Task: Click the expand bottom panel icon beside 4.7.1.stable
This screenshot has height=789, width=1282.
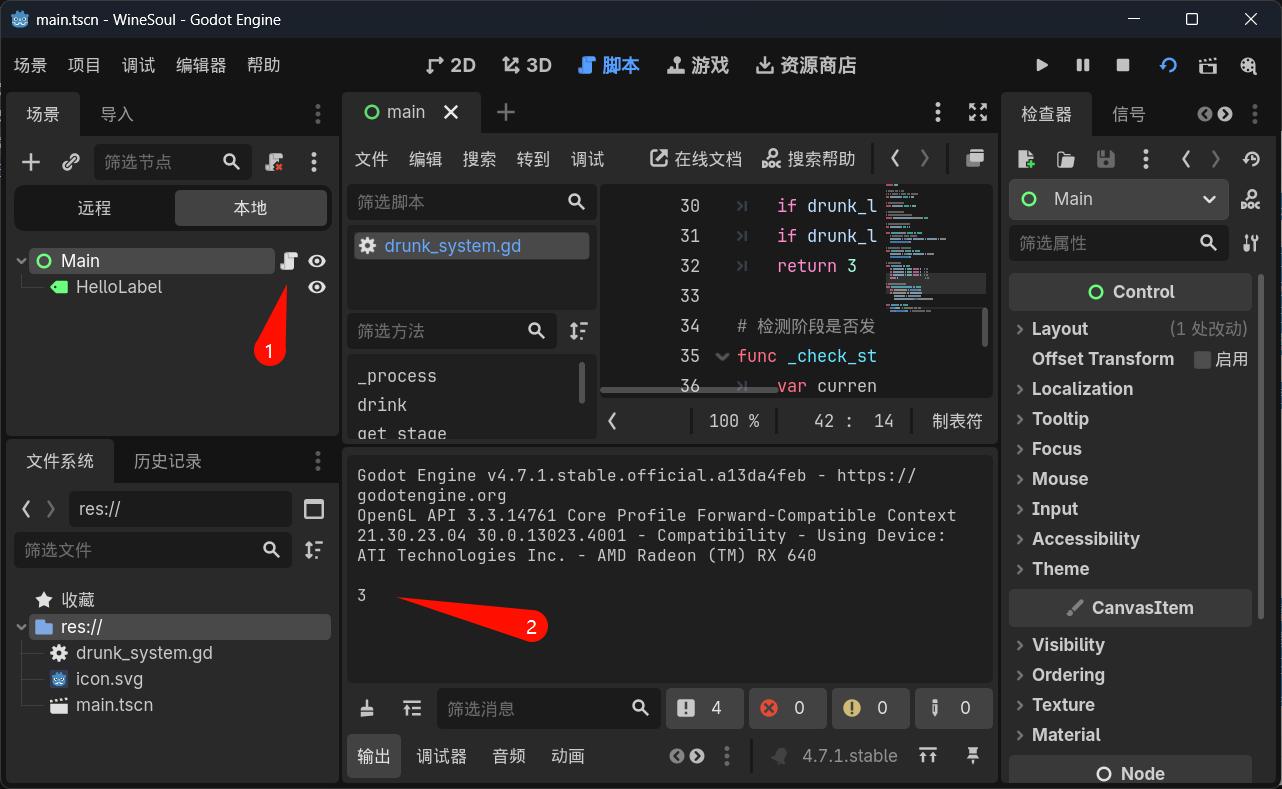Action: [x=928, y=756]
